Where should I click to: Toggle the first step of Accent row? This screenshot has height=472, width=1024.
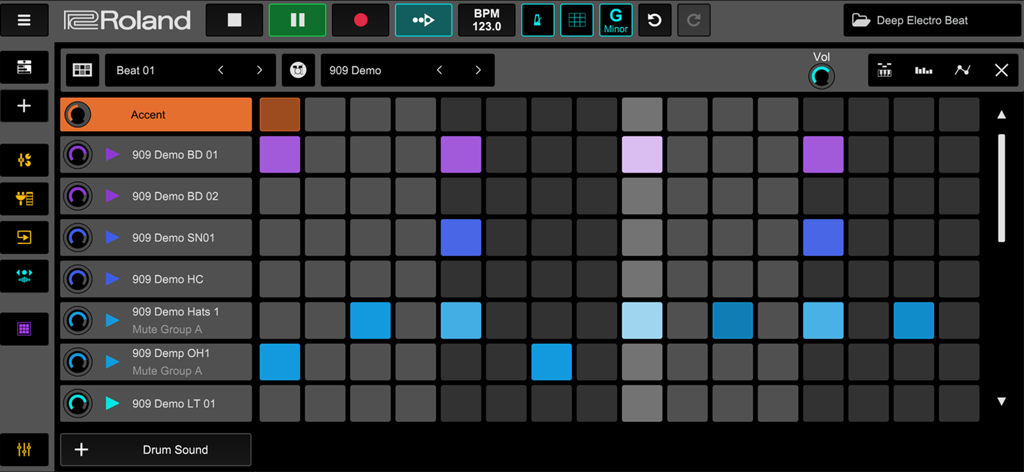pos(280,114)
